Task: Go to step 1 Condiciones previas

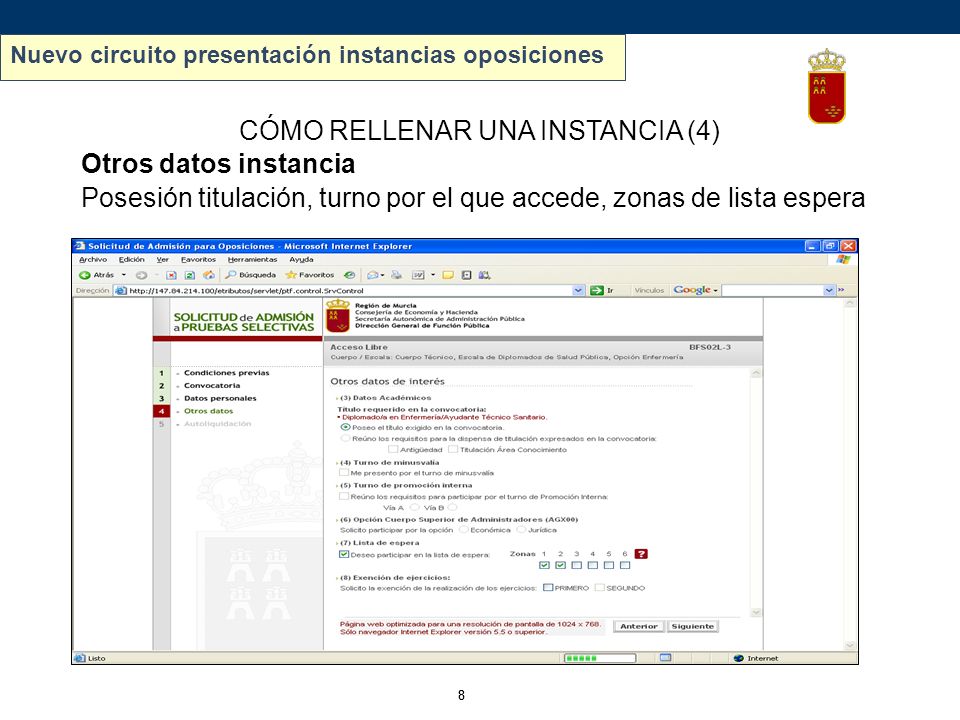Action: [x=227, y=373]
